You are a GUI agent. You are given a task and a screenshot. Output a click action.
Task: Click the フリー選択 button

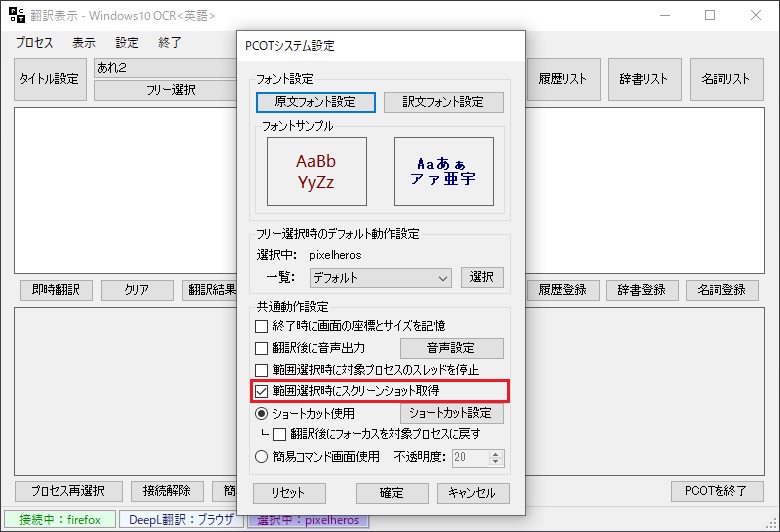166,90
